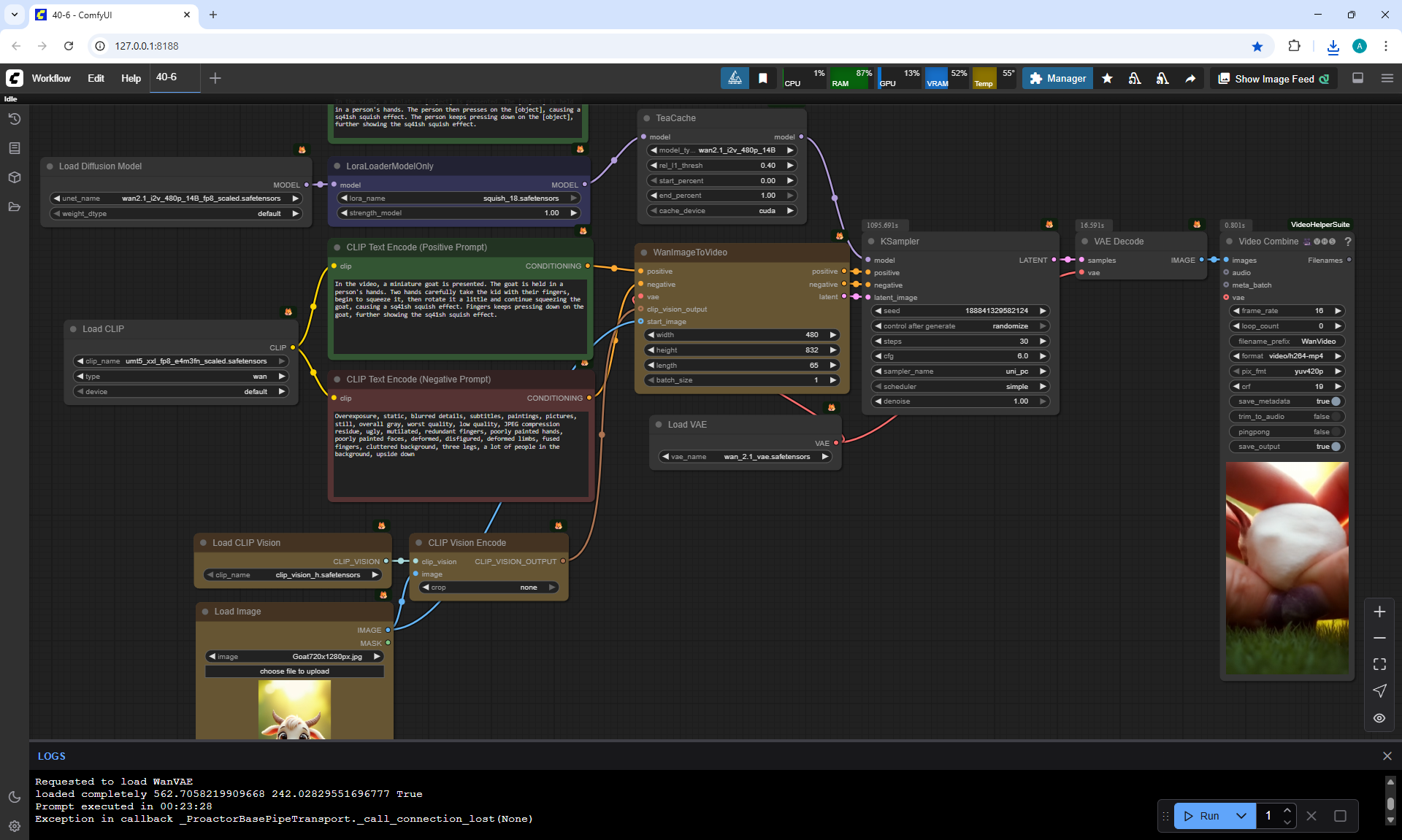Toggle the pingpong switch
The image size is (1402, 840).
click(x=1336, y=432)
